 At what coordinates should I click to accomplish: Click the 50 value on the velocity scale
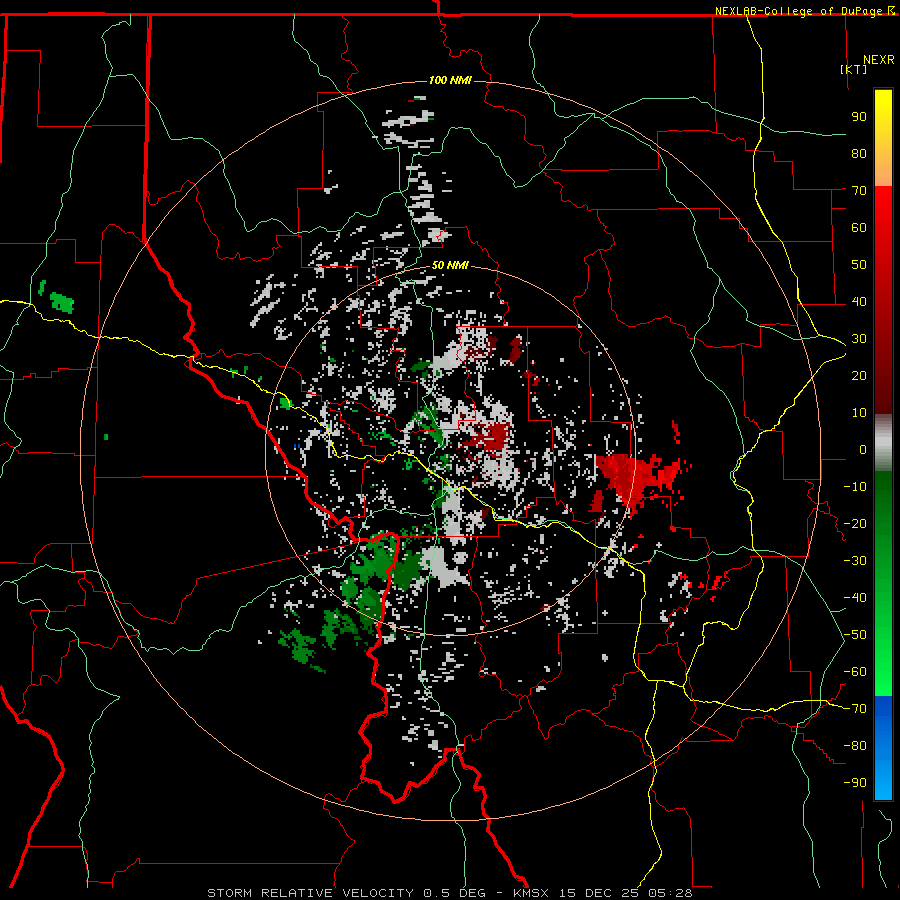click(859, 265)
